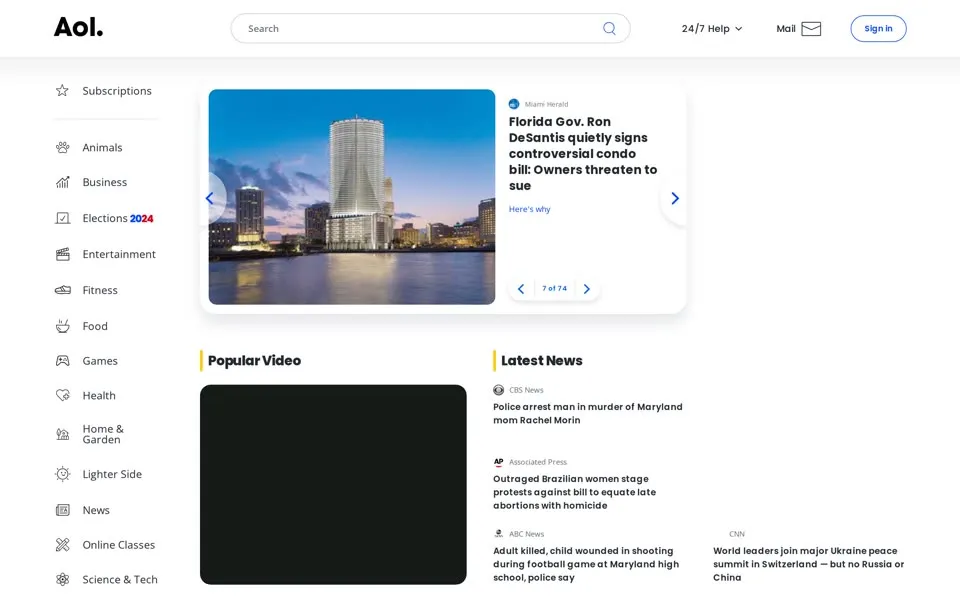Open the Maryland high school shooting article

[586, 564]
